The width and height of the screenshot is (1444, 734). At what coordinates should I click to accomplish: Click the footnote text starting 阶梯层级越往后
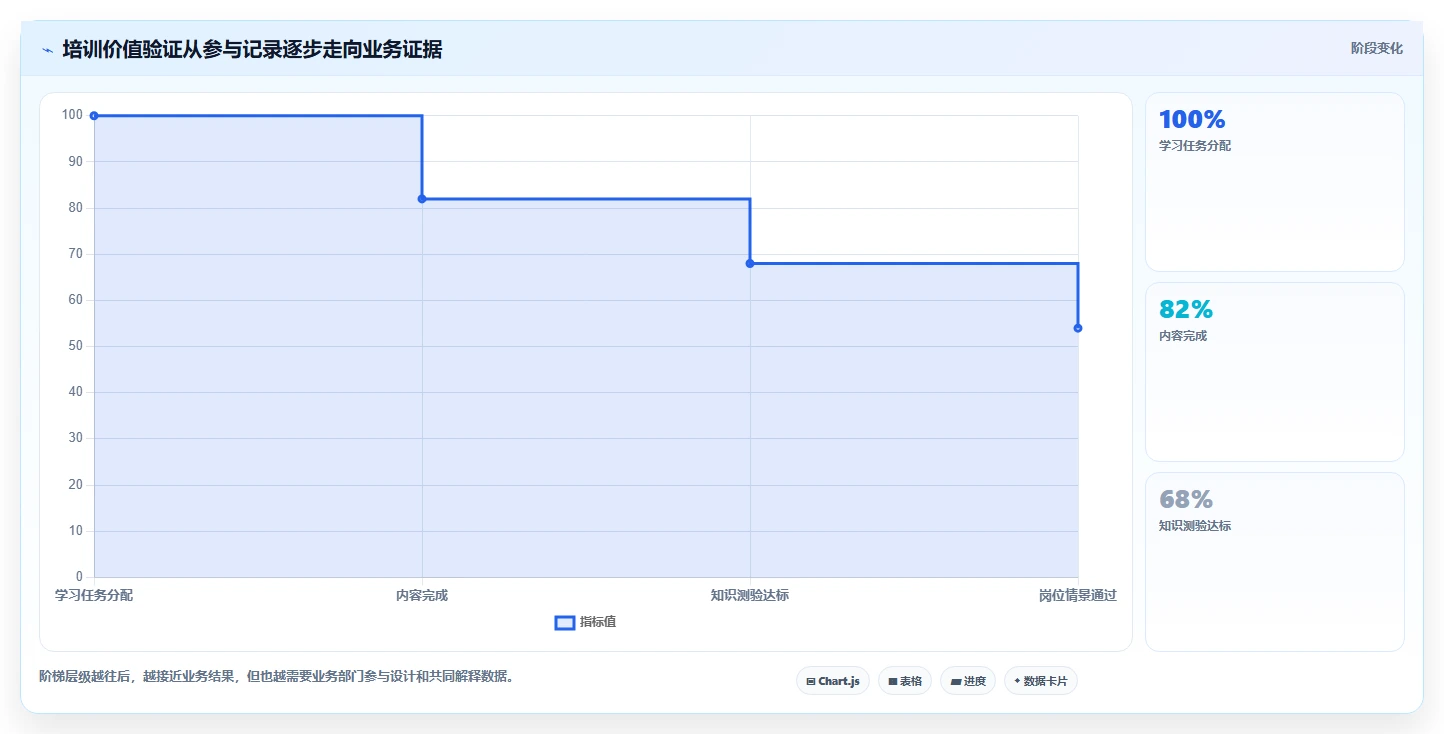(276, 677)
